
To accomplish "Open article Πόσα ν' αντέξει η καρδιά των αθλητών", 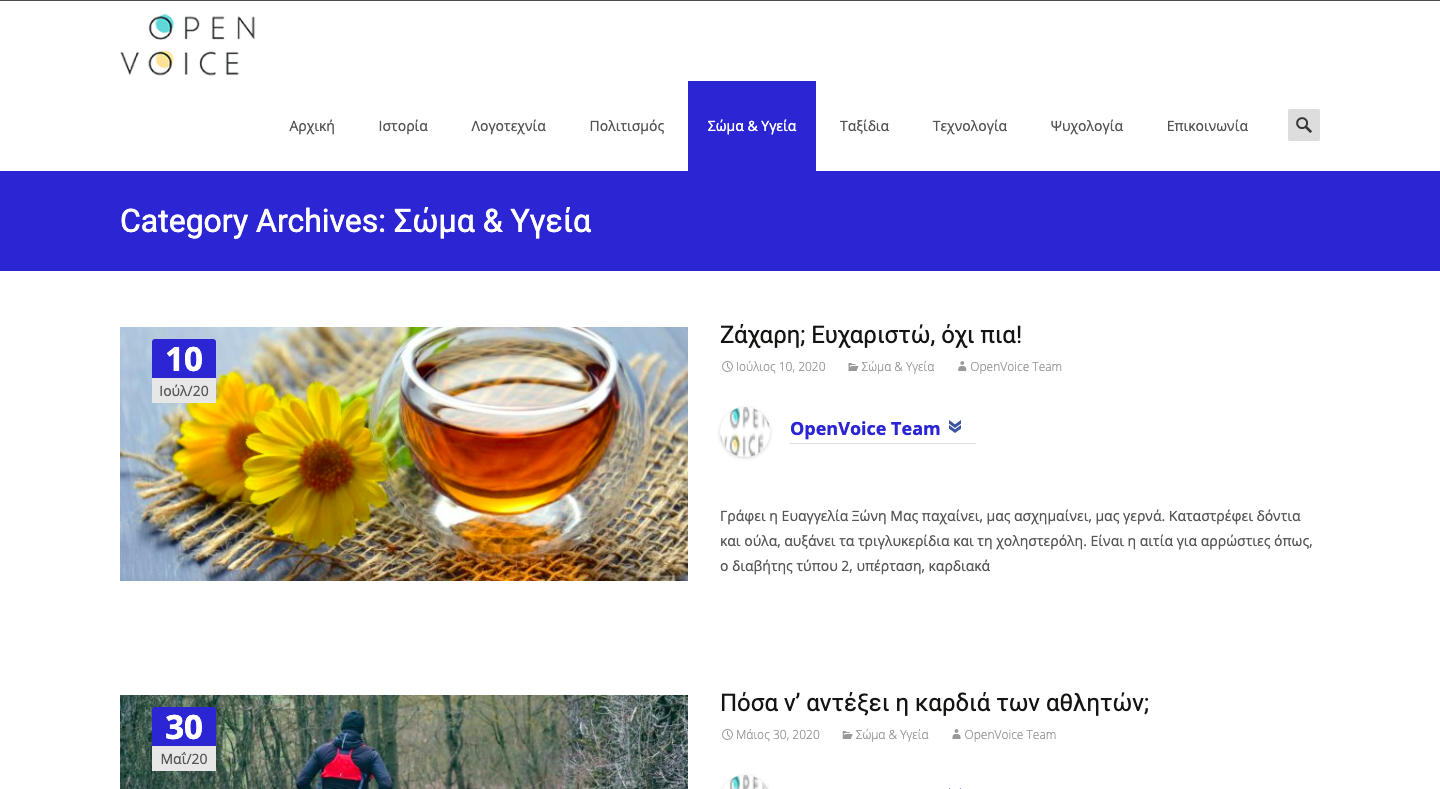I will pos(934,703).
